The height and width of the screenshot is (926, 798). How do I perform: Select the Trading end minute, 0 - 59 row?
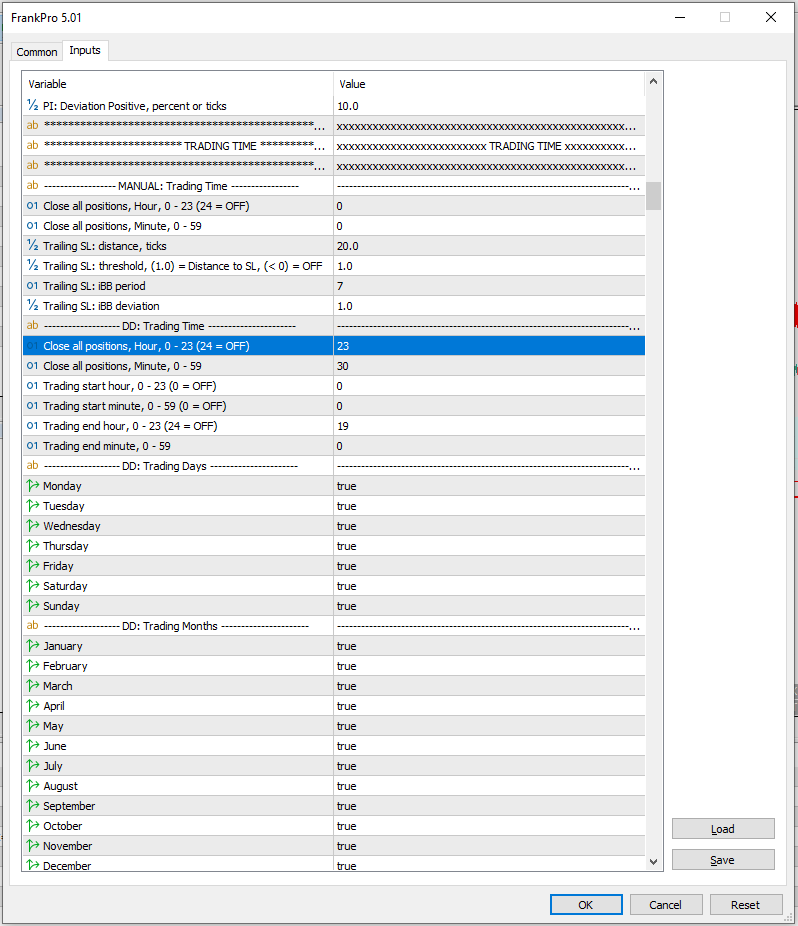click(x=334, y=446)
